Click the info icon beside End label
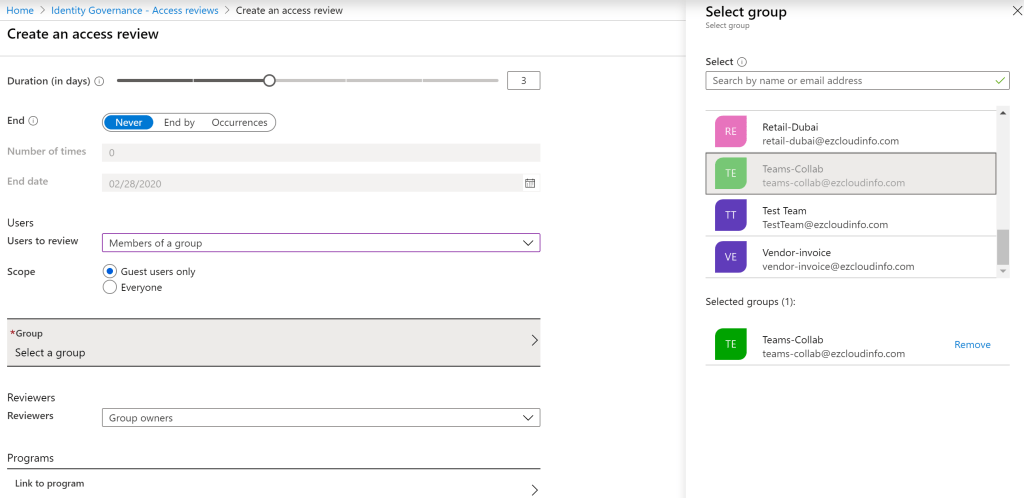Screen dimensions: 1024x498 (x=33, y=121)
